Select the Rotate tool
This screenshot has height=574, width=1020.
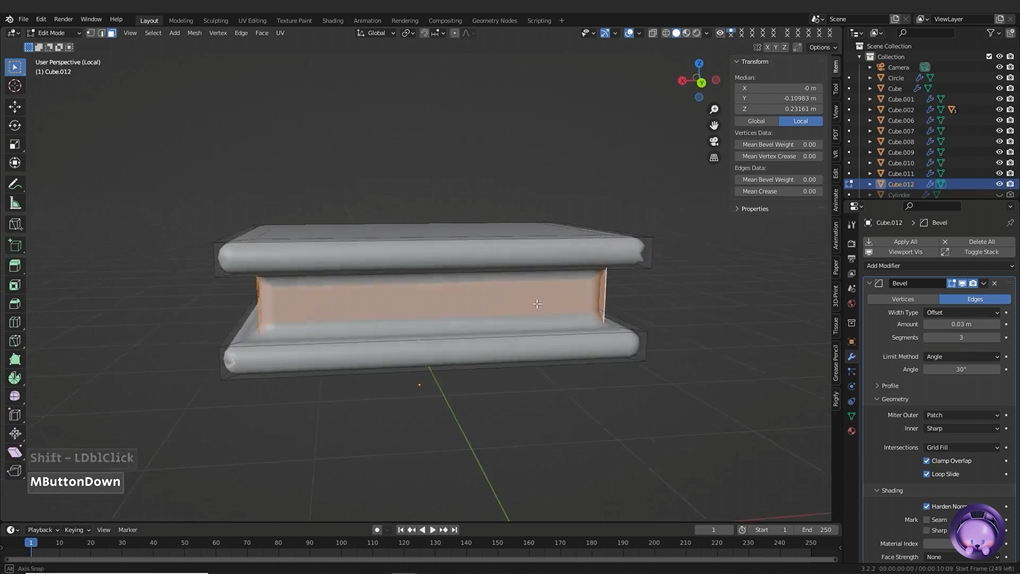tap(15, 126)
